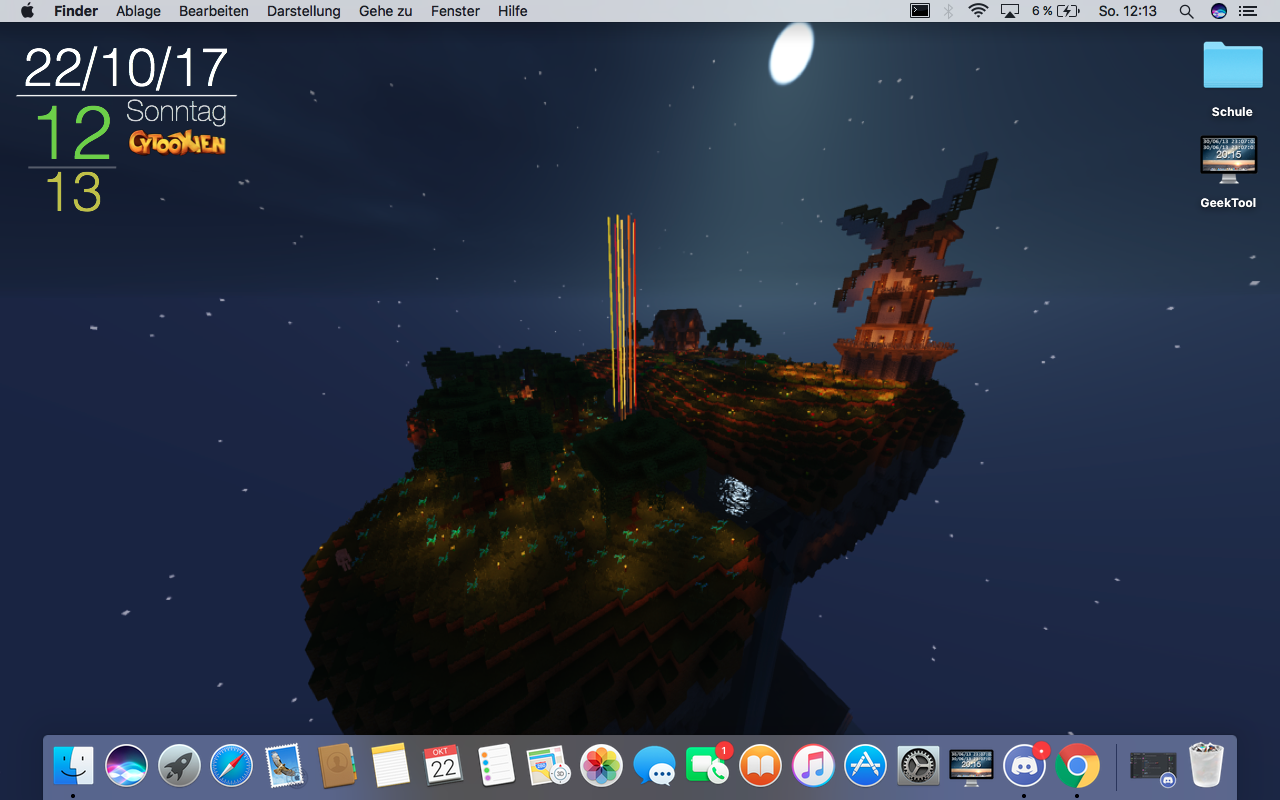The image size is (1280, 800).
Task: Open System Preferences gear in Dock
Action: [918, 767]
